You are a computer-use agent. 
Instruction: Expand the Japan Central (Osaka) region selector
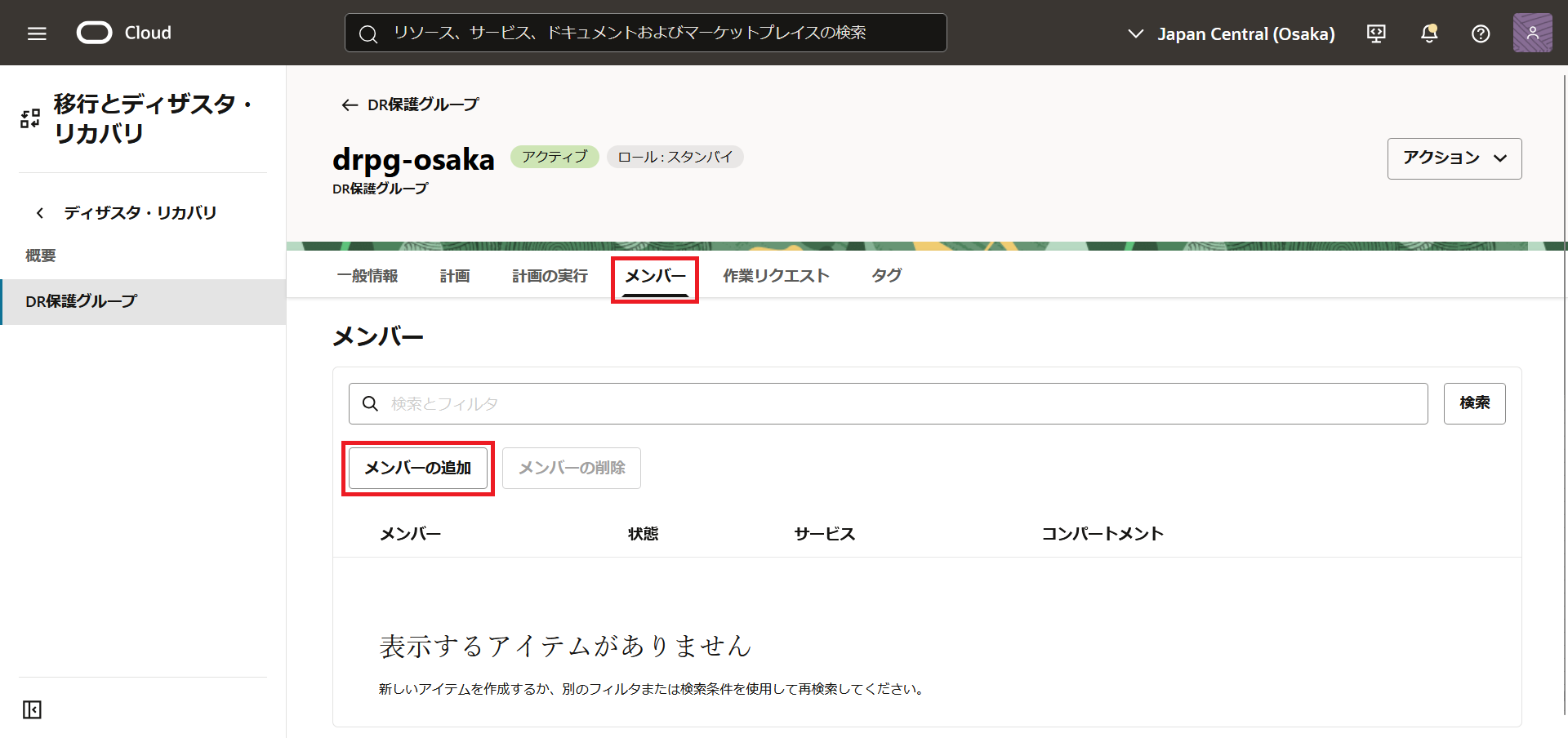(x=1232, y=33)
